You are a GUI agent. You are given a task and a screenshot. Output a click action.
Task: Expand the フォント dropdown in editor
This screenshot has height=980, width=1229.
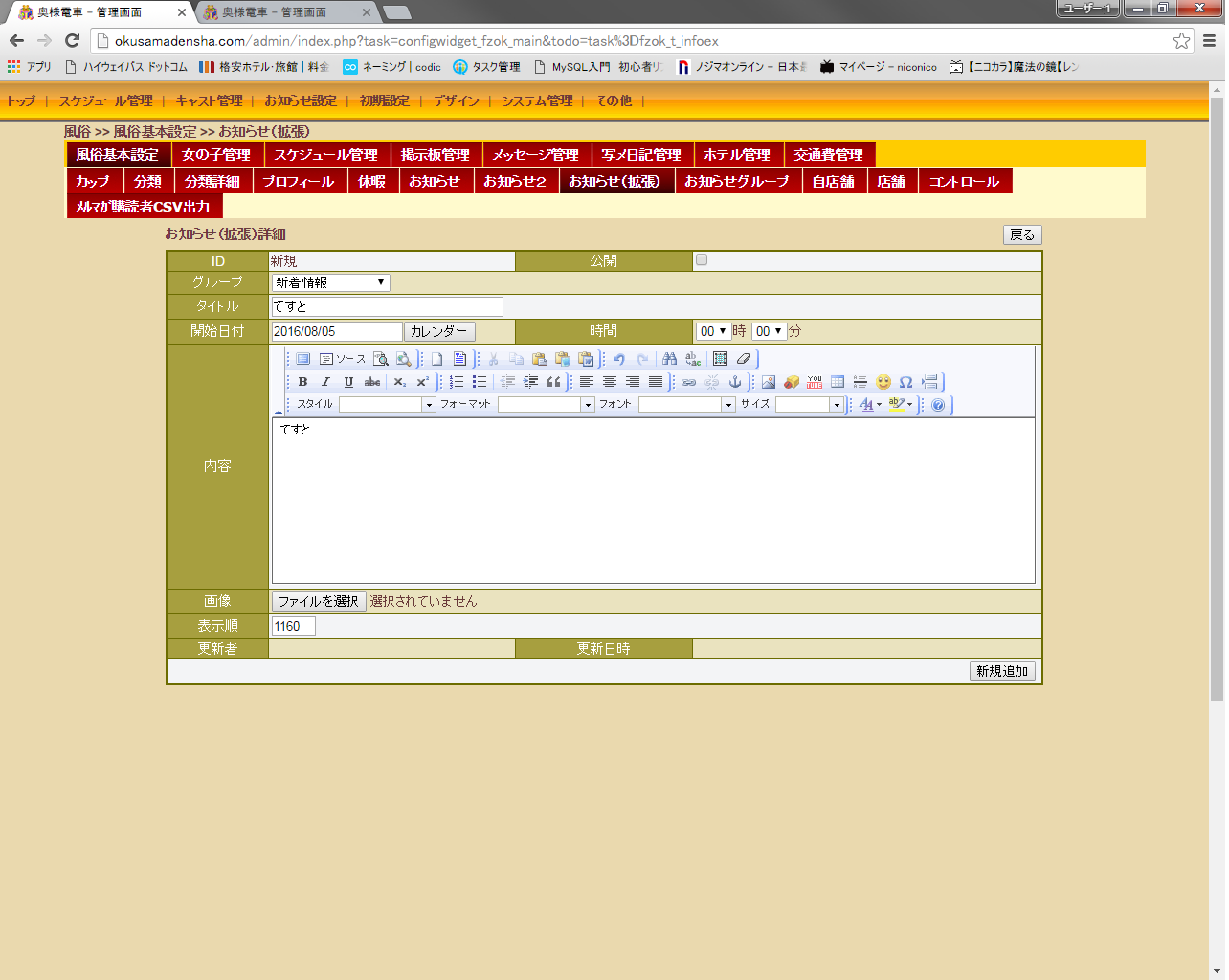coord(728,405)
